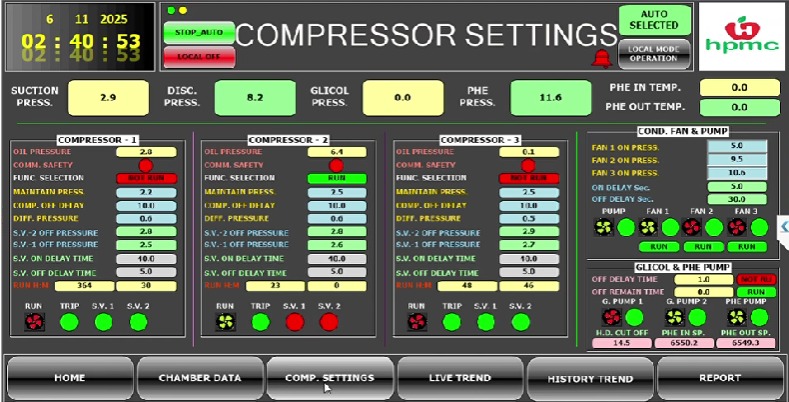This screenshot has width=789, height=402.
Task: Click Compressor 2 COMM. SAFETY red lamp
Action: pyautogui.click(x=336, y=165)
